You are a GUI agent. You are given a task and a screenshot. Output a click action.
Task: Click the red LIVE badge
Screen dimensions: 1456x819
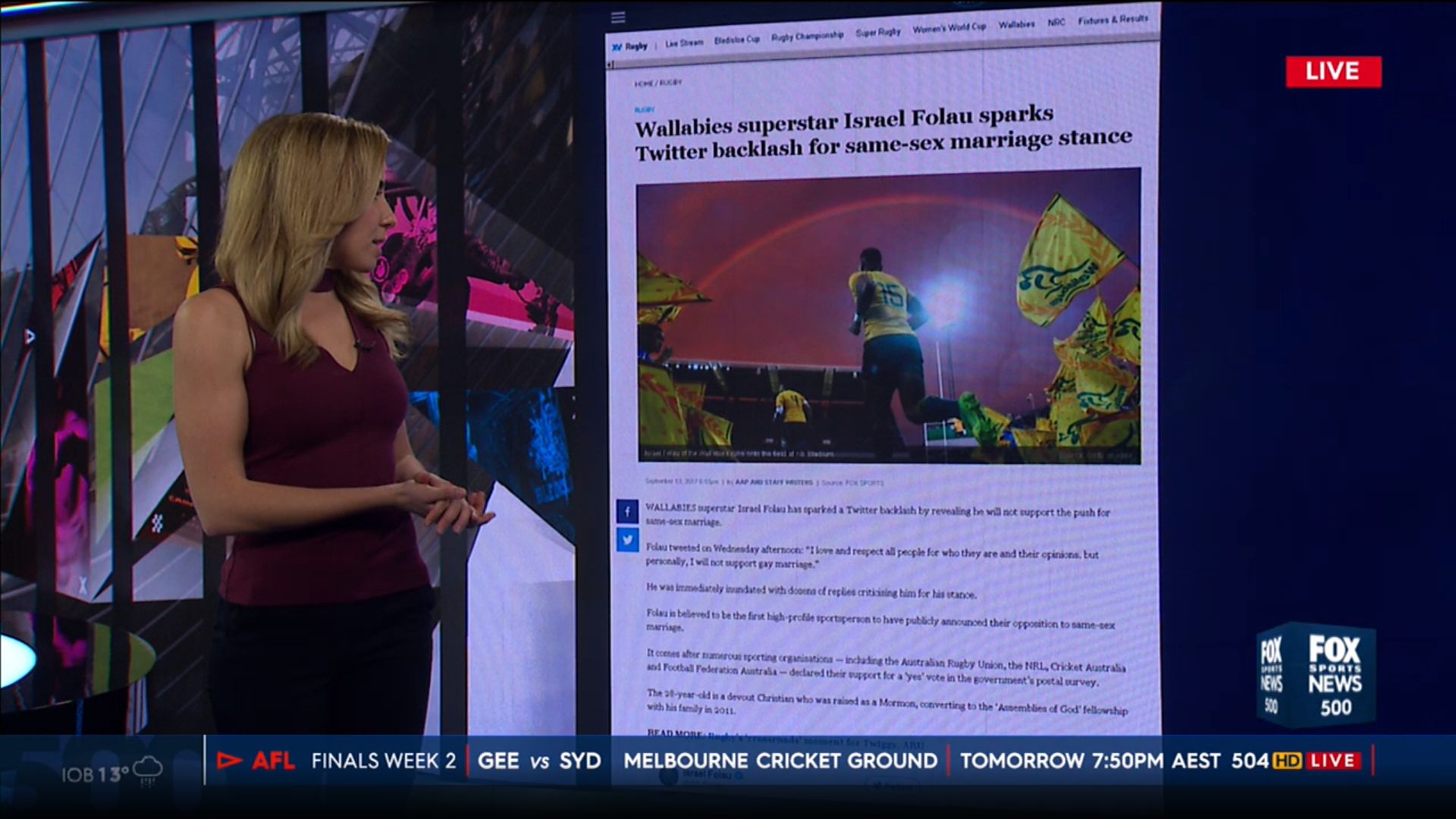[x=1332, y=72]
